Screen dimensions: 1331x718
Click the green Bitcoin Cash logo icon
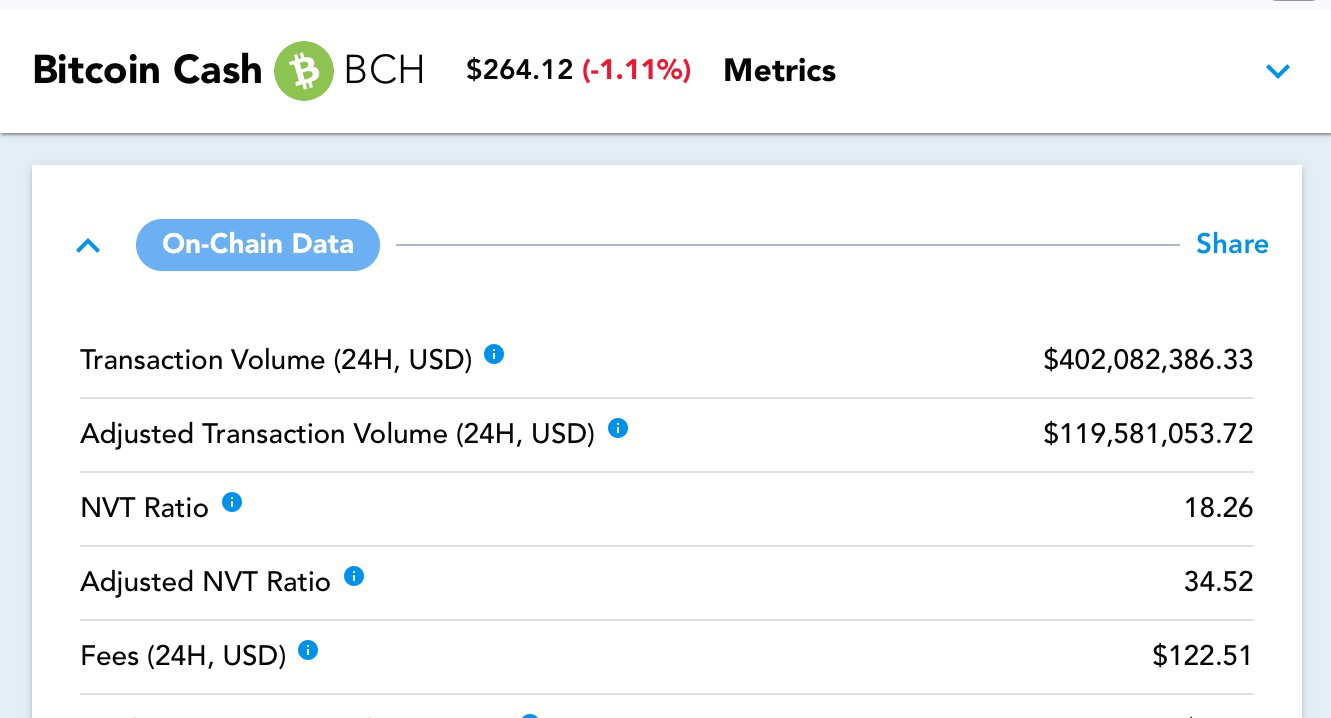[304, 71]
